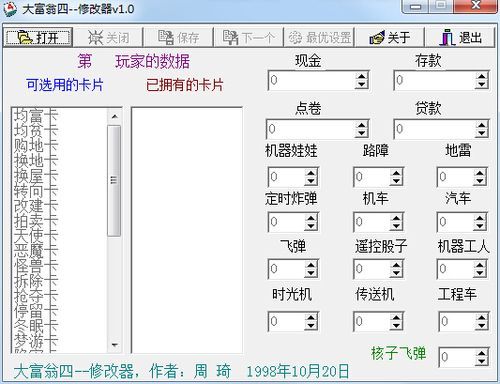
Task: Click the 打开 (Open) toolbar button
Action: point(38,37)
